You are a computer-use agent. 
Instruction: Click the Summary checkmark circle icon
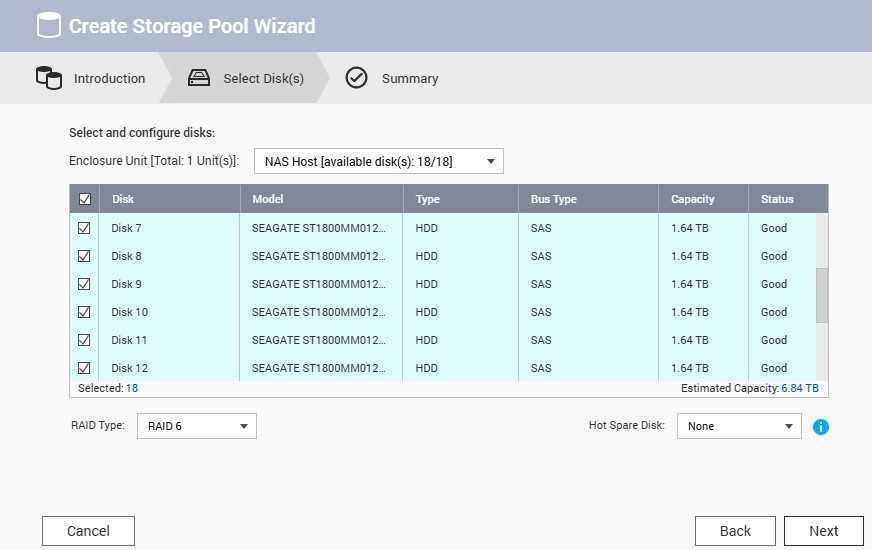356,78
